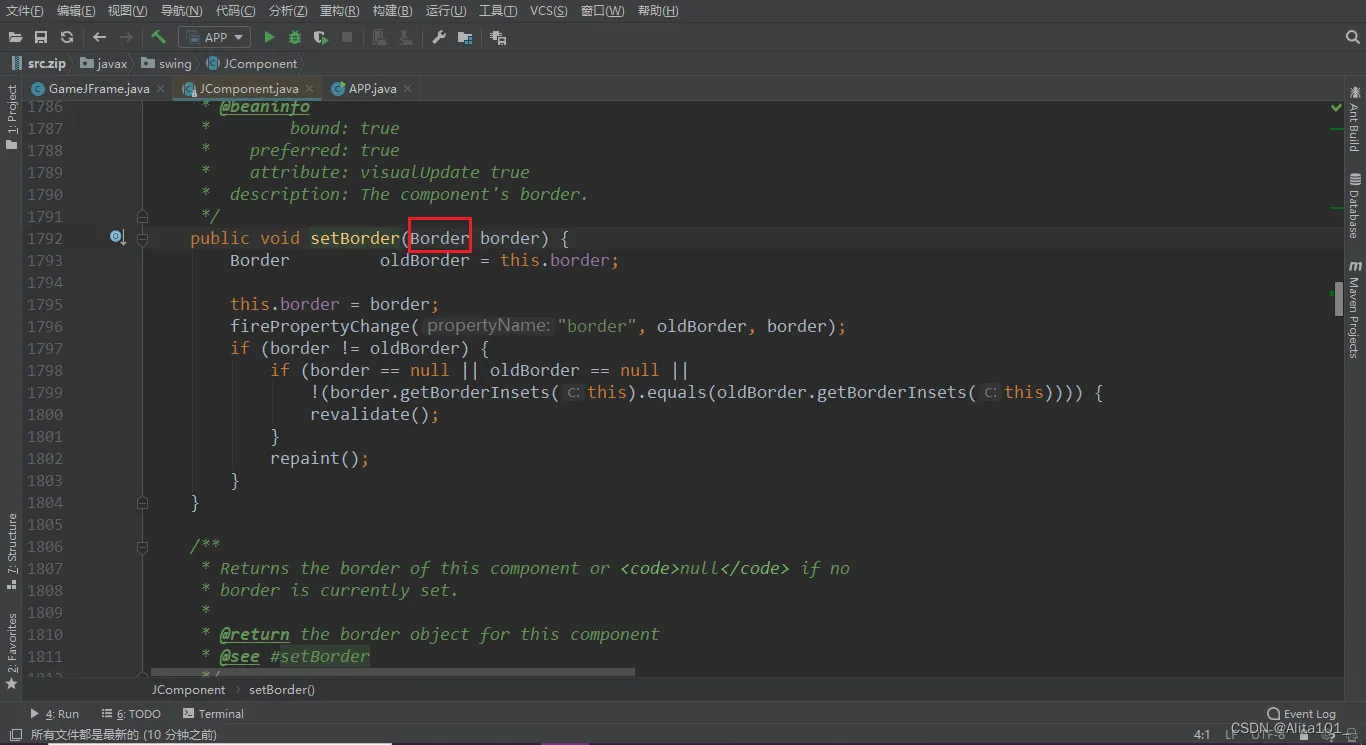Start debugging with the green bug icon
This screenshot has width=1366, height=745.
[x=295, y=37]
